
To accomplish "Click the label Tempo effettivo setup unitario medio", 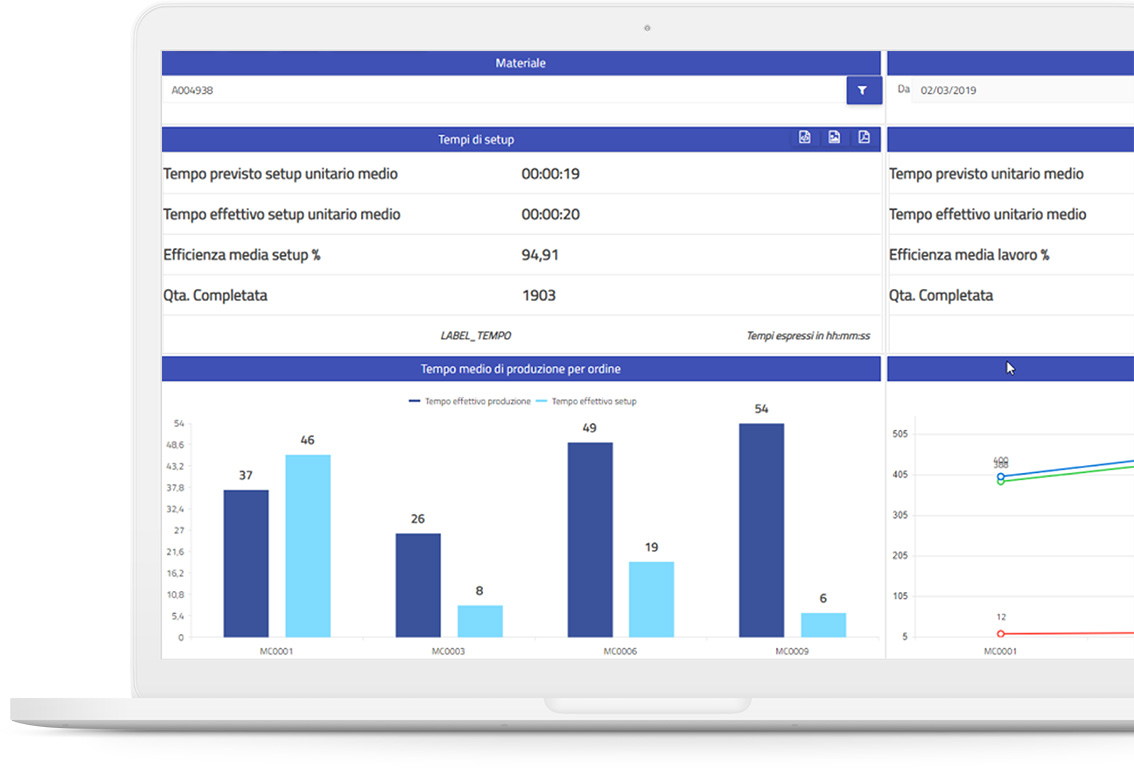I will tap(282, 214).
